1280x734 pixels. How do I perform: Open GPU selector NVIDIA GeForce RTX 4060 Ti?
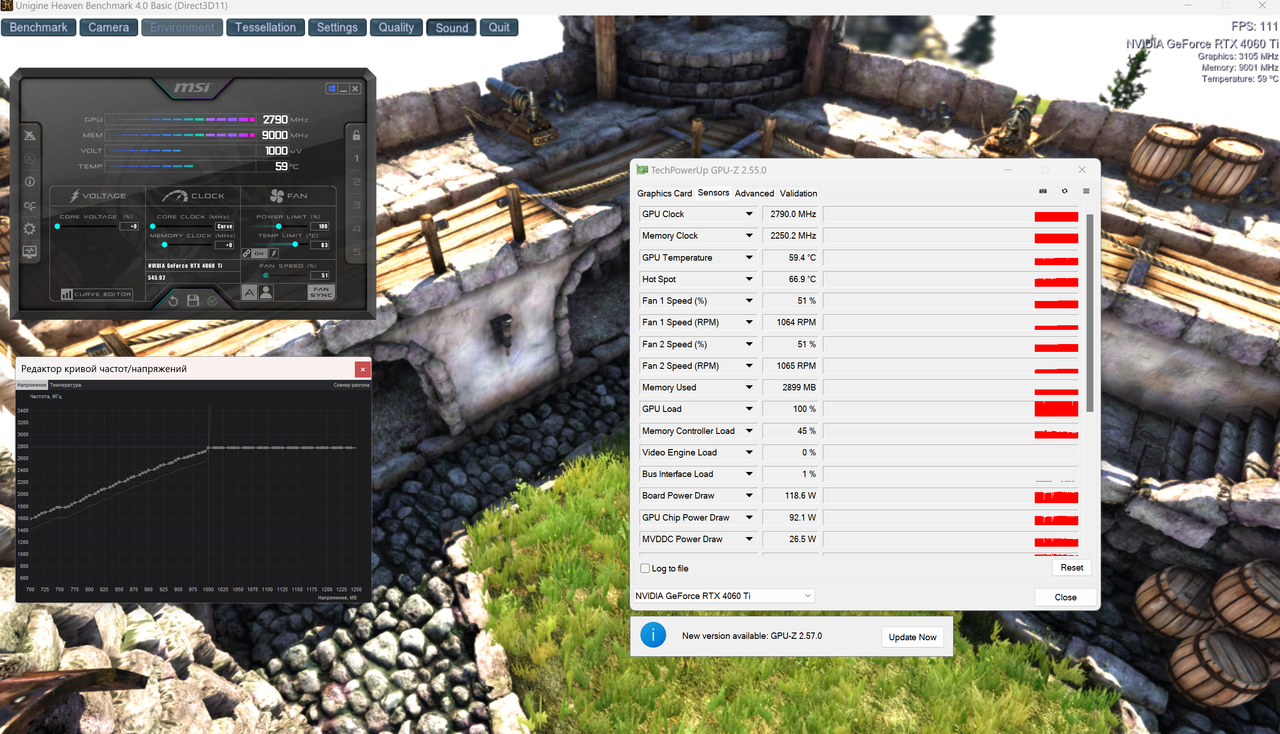724,596
